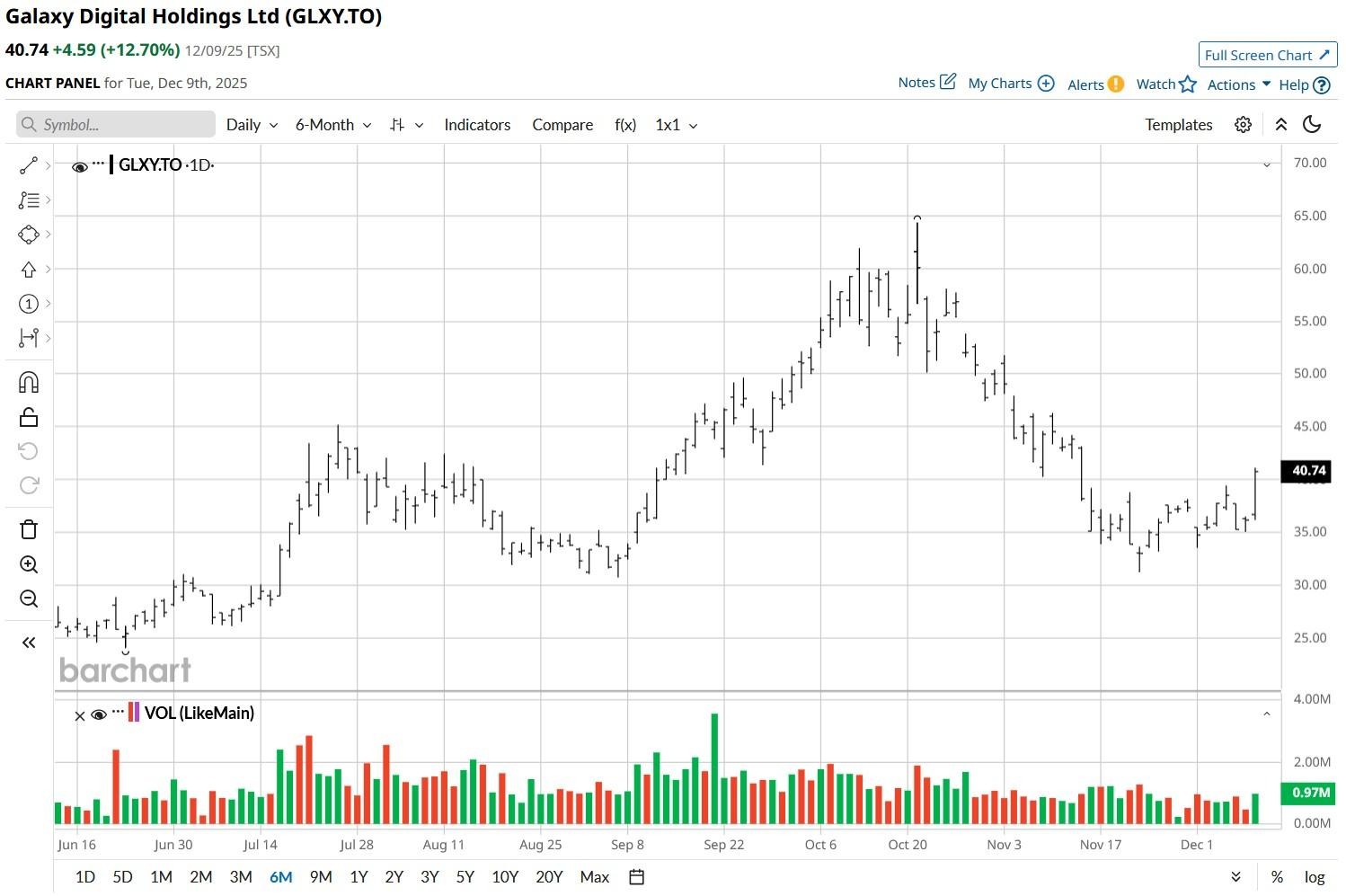Redo the chart action
The width and height of the screenshot is (1346, 896).
(x=29, y=485)
